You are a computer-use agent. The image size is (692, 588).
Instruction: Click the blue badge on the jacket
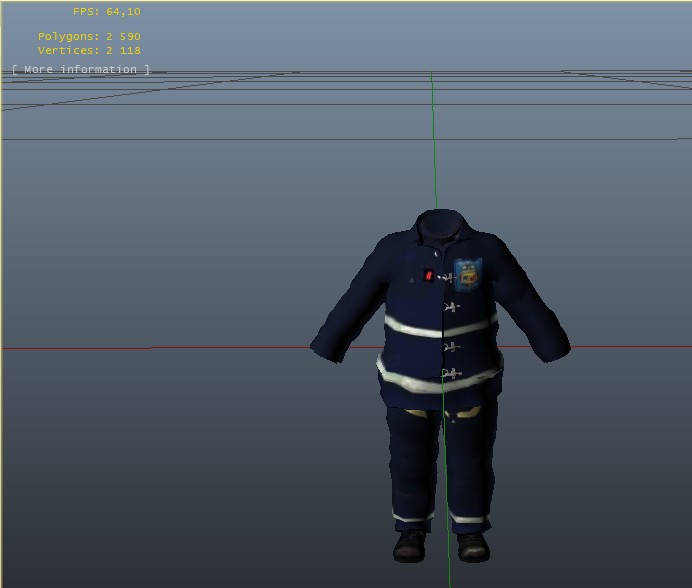pyautogui.click(x=468, y=275)
